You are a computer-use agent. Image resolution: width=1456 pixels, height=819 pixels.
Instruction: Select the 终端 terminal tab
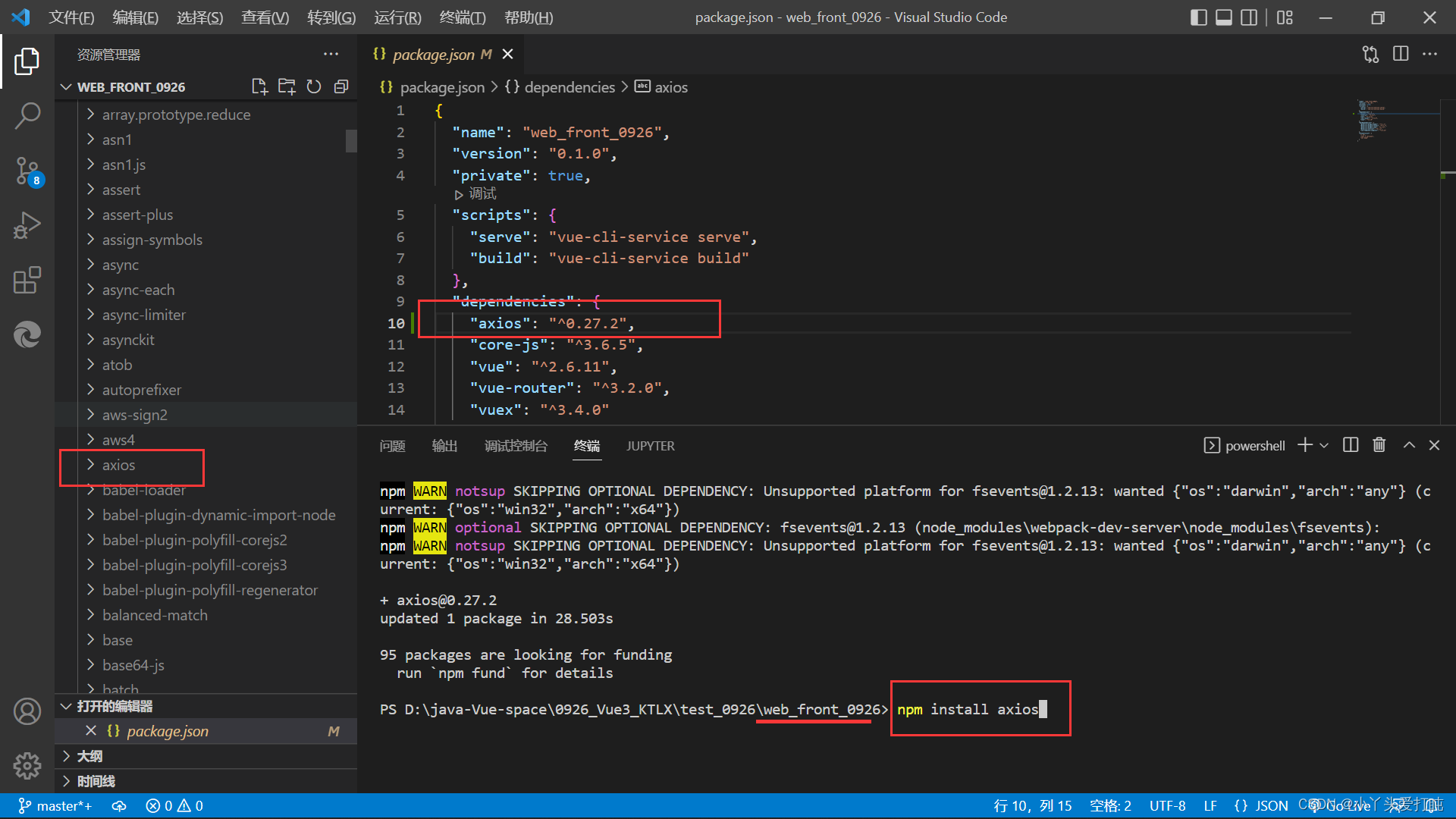pos(587,446)
